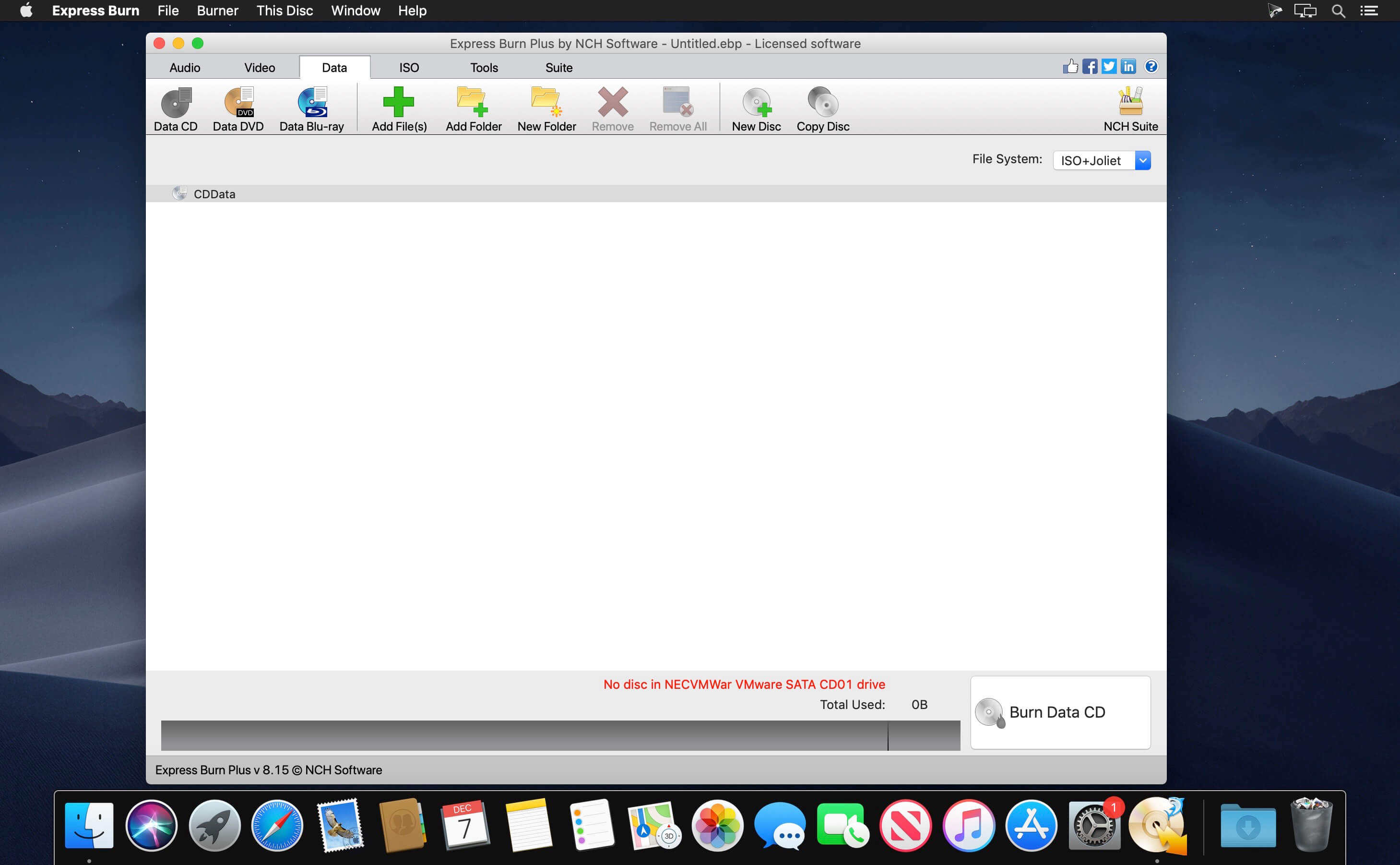Open the Calendar app in dock
Viewport: 1400px width, 865px height.
tap(465, 825)
